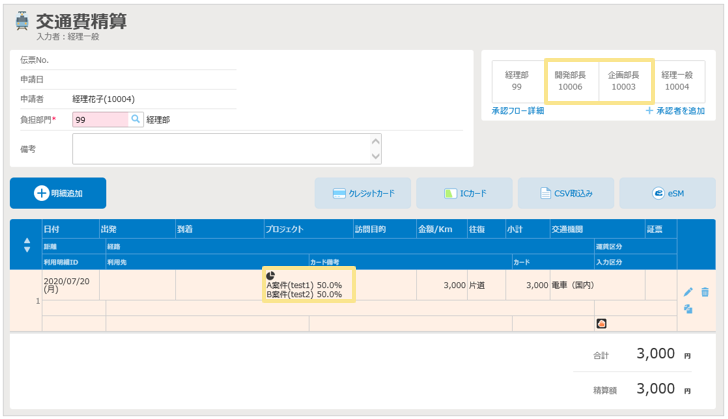Viewport: 728px width, 419px height.
Task: Click the 承認者を追加 link
Action: (x=675, y=111)
